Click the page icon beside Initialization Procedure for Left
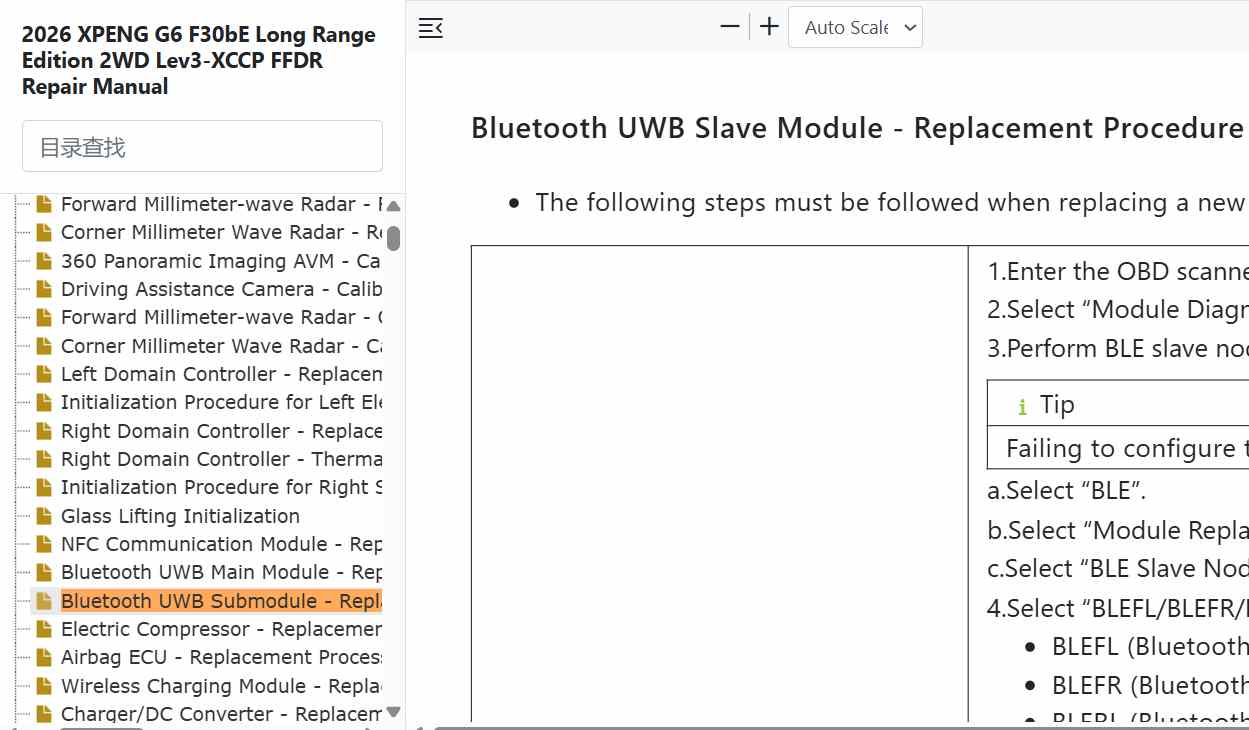The width and height of the screenshot is (1249, 730). pyautogui.click(x=43, y=402)
